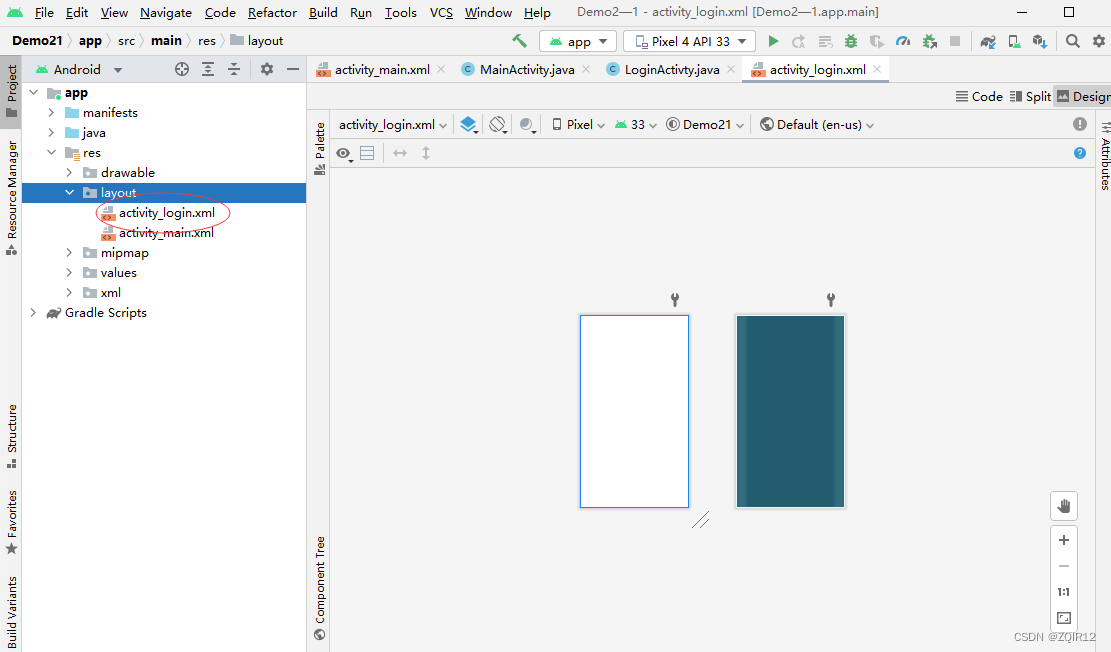
Task: Switch to the activity_main.xml editor tab
Action: pyautogui.click(x=382, y=69)
